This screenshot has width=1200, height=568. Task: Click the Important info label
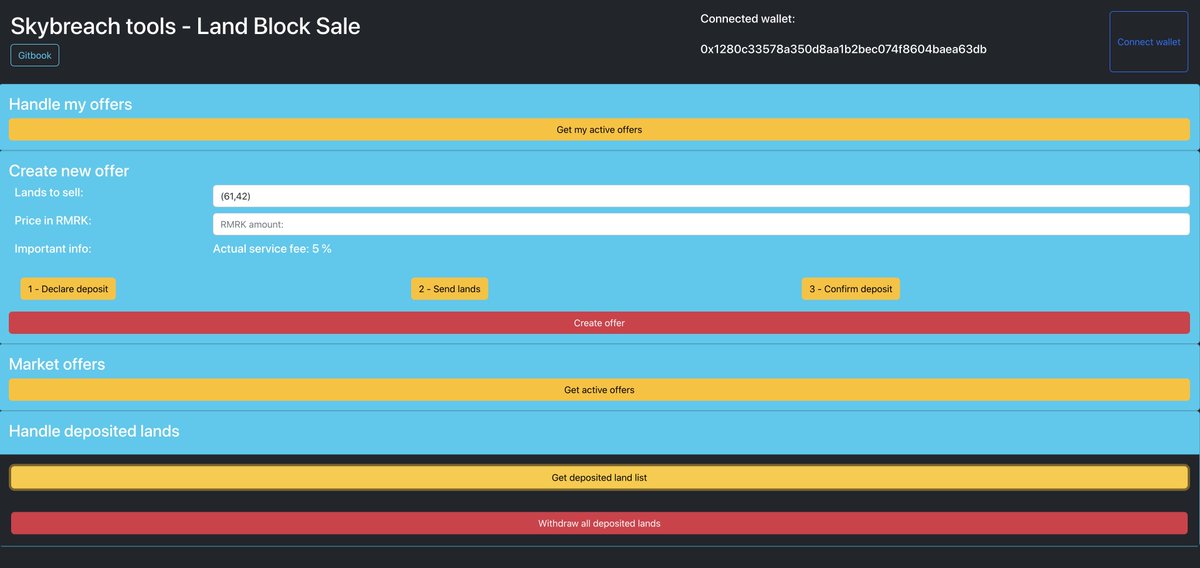(52, 248)
